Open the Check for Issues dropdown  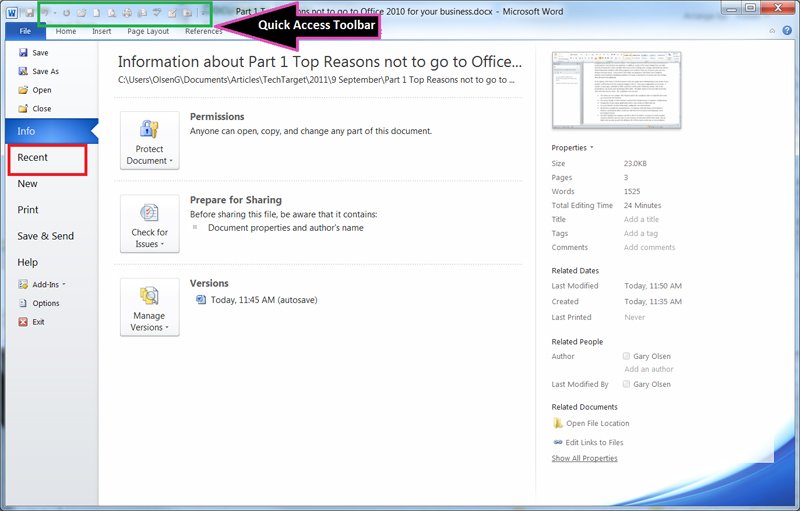149,223
